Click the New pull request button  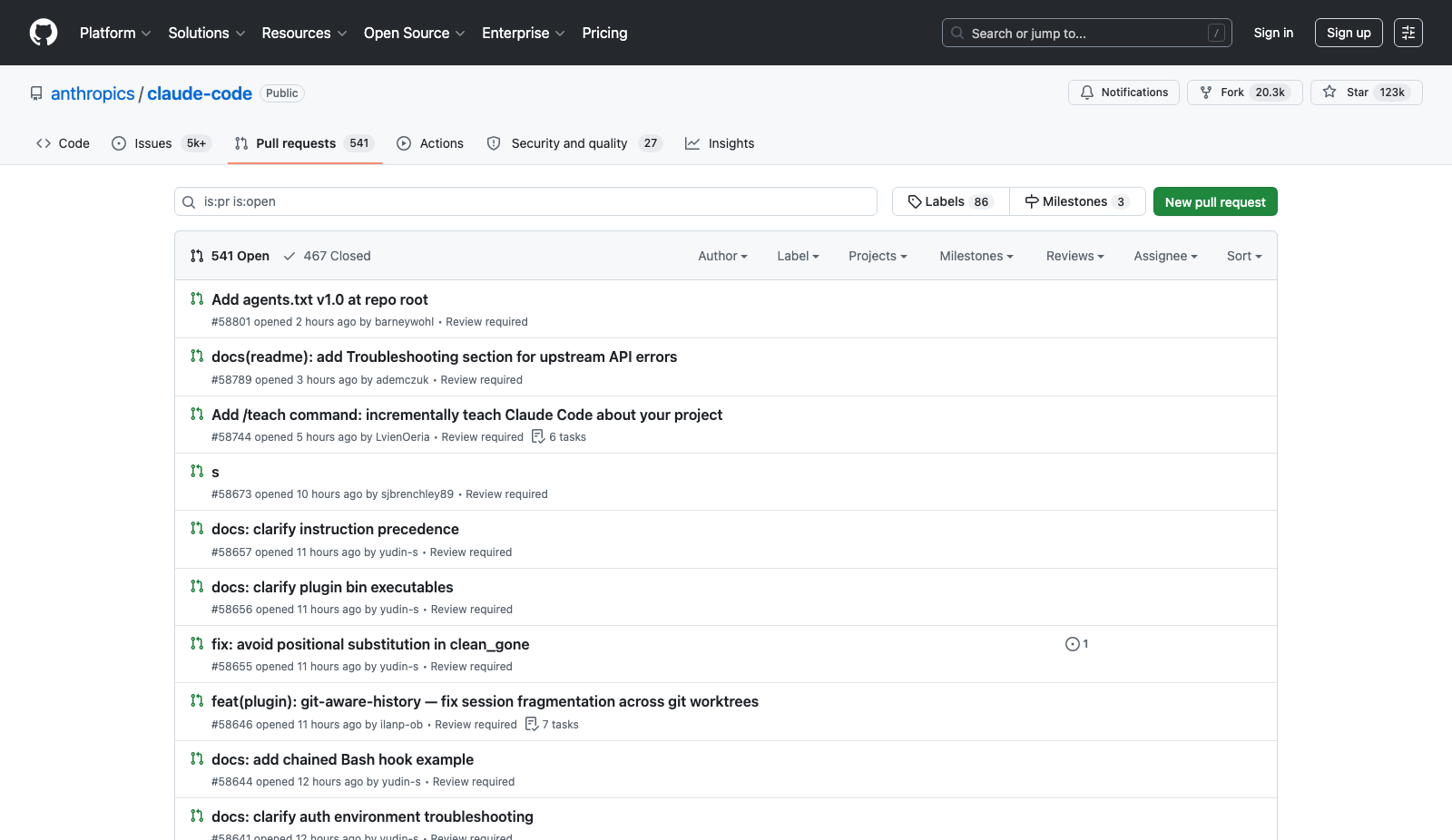coord(1215,201)
